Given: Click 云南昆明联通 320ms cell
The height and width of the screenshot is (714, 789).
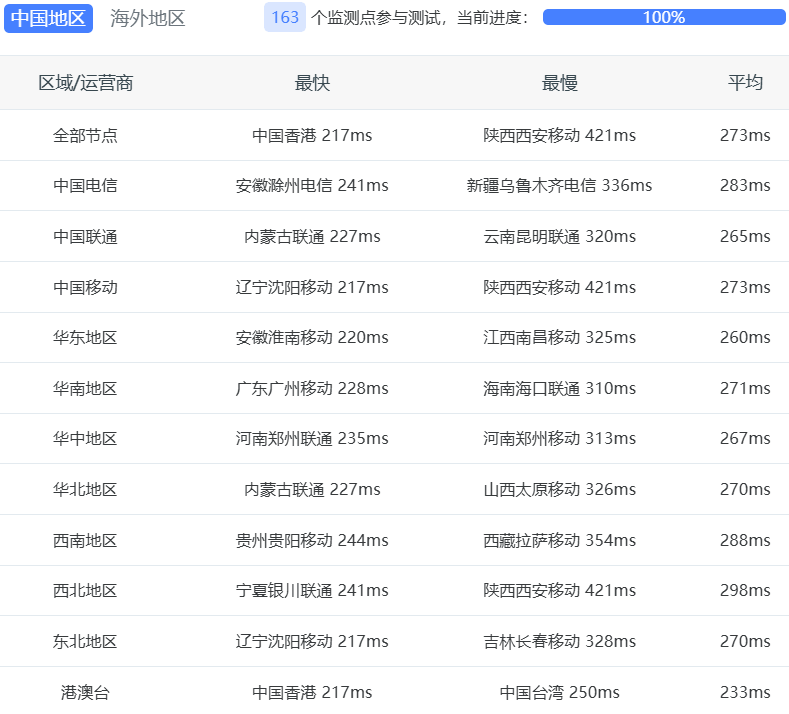Looking at the screenshot, I should click(x=560, y=236).
